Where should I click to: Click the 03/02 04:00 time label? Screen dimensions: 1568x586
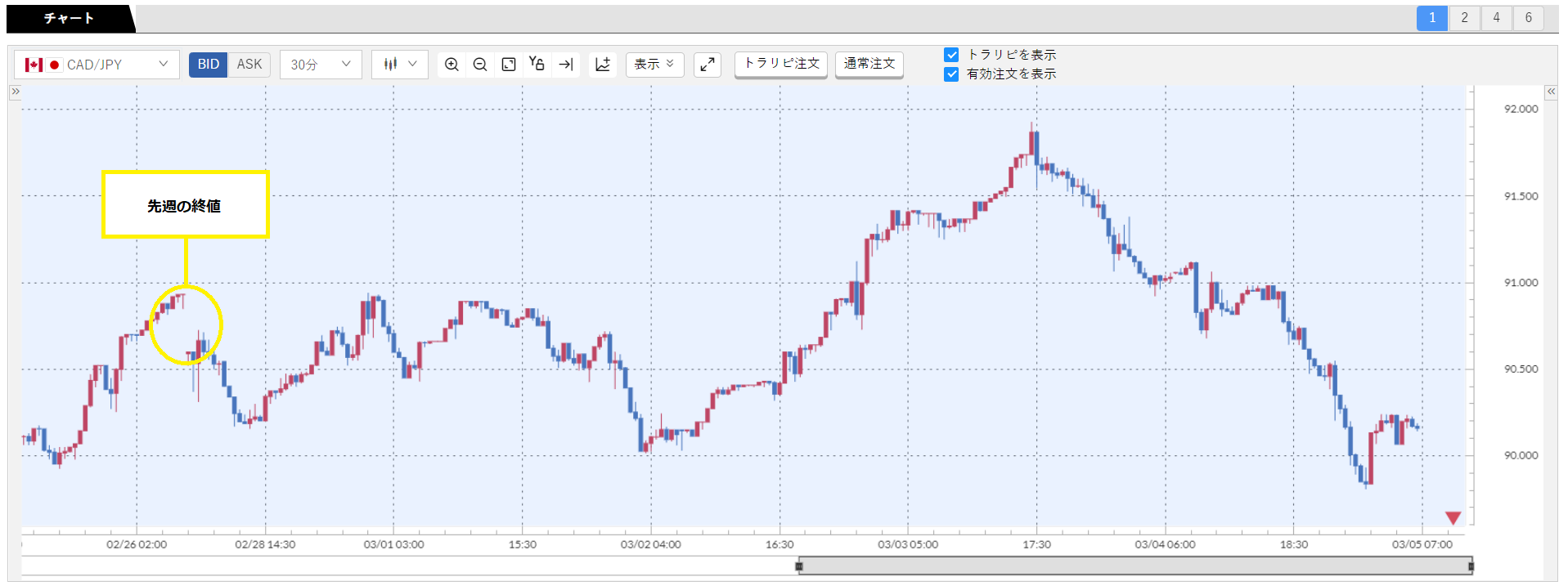(651, 544)
